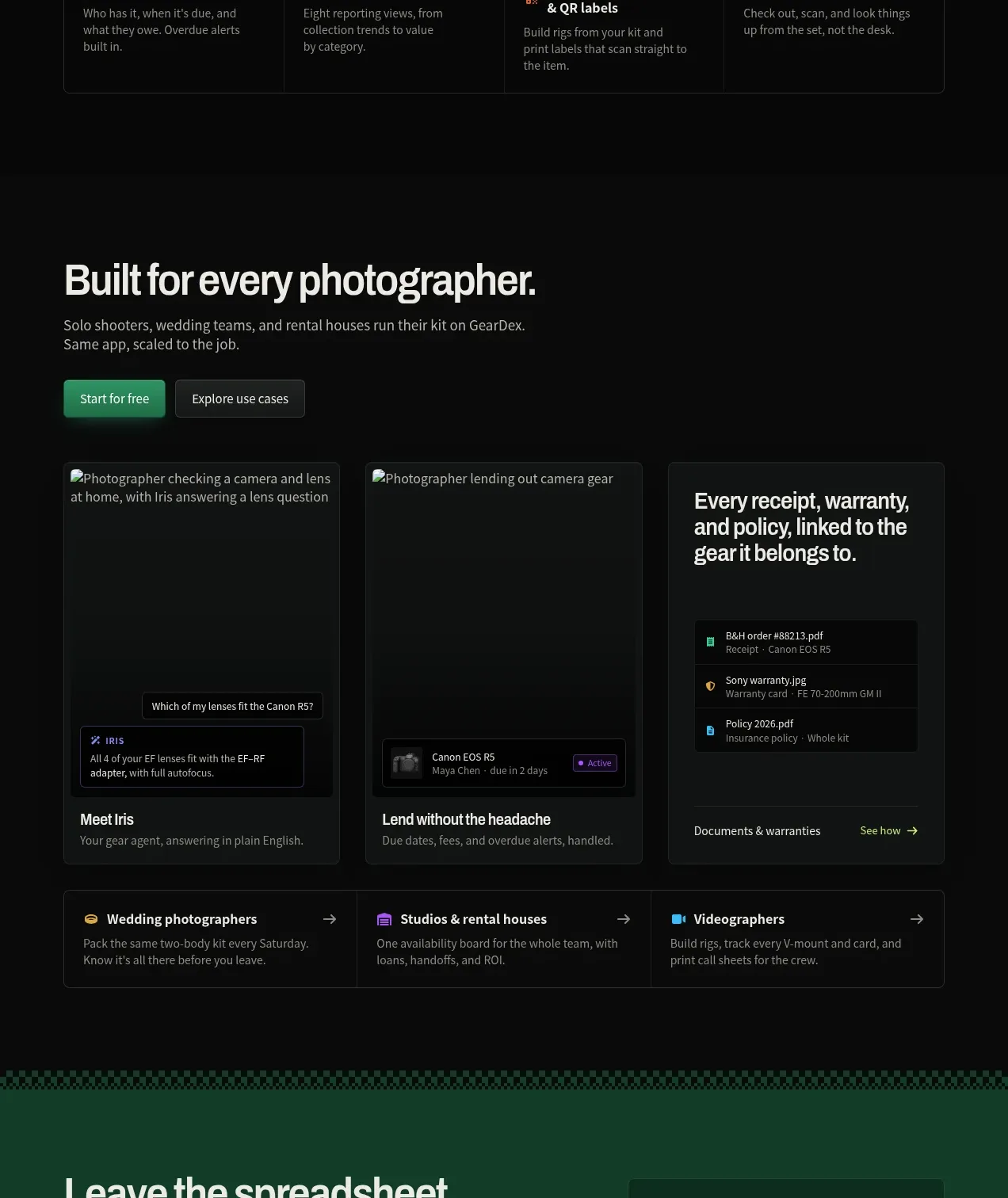Click the Start for free button
Image resolution: width=1008 pixels, height=1198 pixels.
point(114,399)
